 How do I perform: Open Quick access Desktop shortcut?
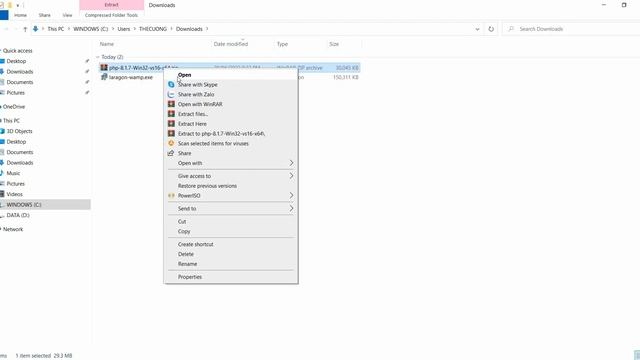16,61
